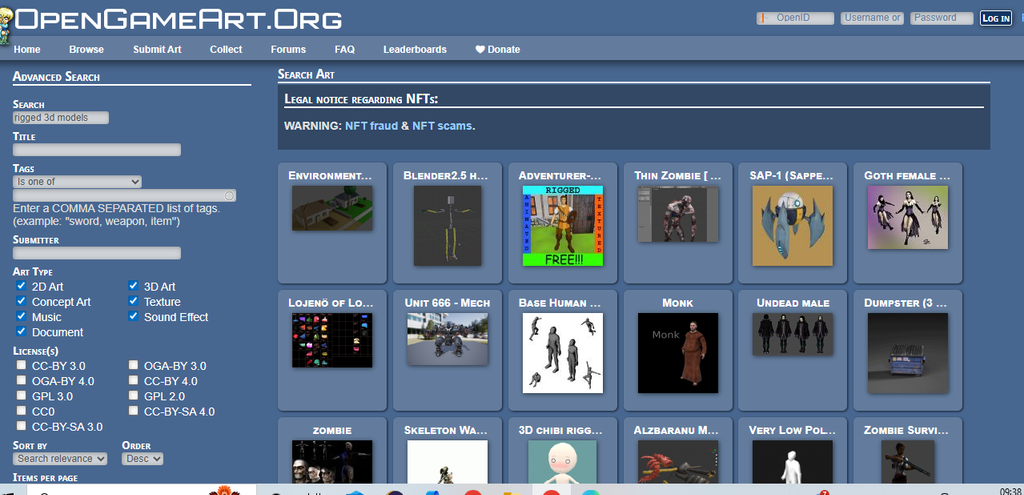
Task: Click the Username login field
Action: tap(872, 18)
